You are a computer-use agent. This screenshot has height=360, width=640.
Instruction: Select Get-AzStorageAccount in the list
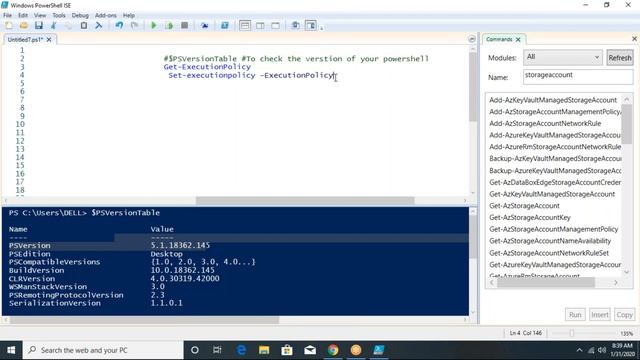point(524,206)
